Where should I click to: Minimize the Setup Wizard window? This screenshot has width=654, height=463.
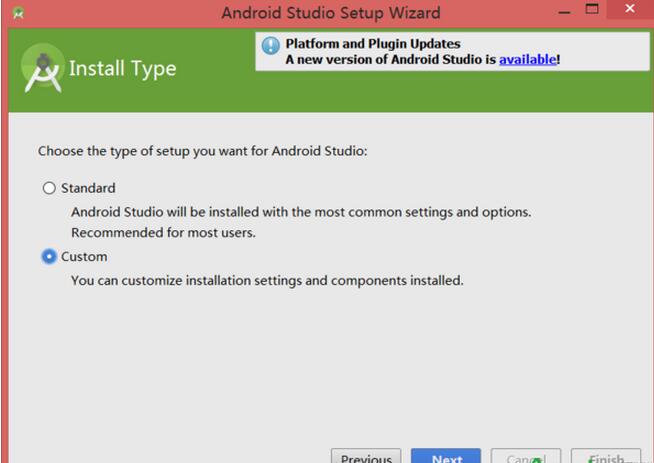point(564,12)
